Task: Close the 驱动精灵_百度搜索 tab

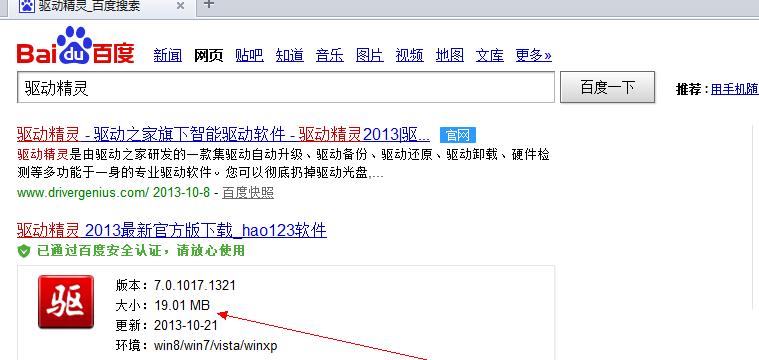Action: click(x=180, y=6)
